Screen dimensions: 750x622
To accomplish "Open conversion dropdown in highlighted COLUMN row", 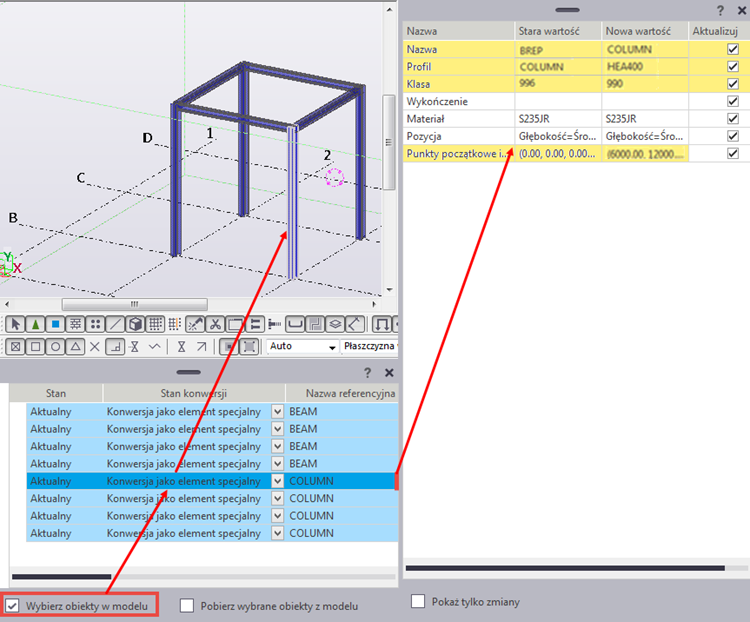I will (277, 481).
